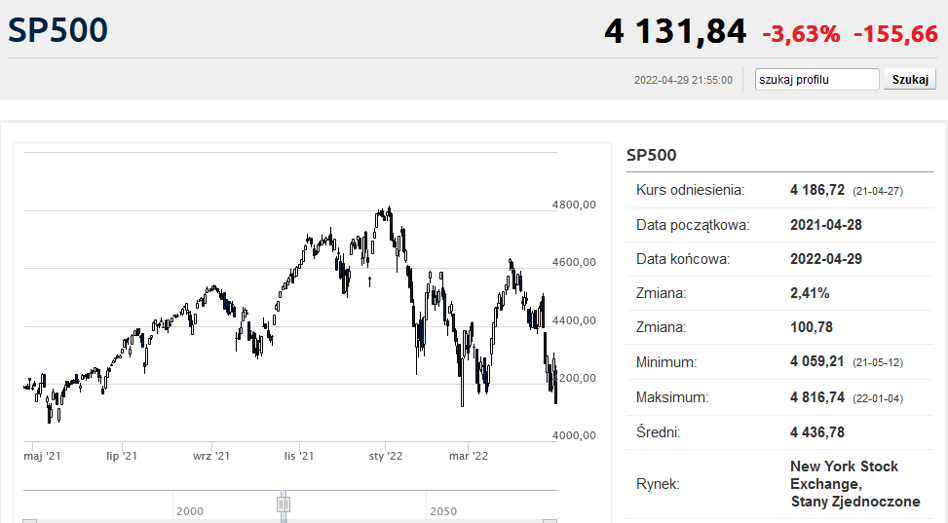Screen dimensions: 948x523
Task: Click the 2050 label in navigator
Action: pos(443,511)
